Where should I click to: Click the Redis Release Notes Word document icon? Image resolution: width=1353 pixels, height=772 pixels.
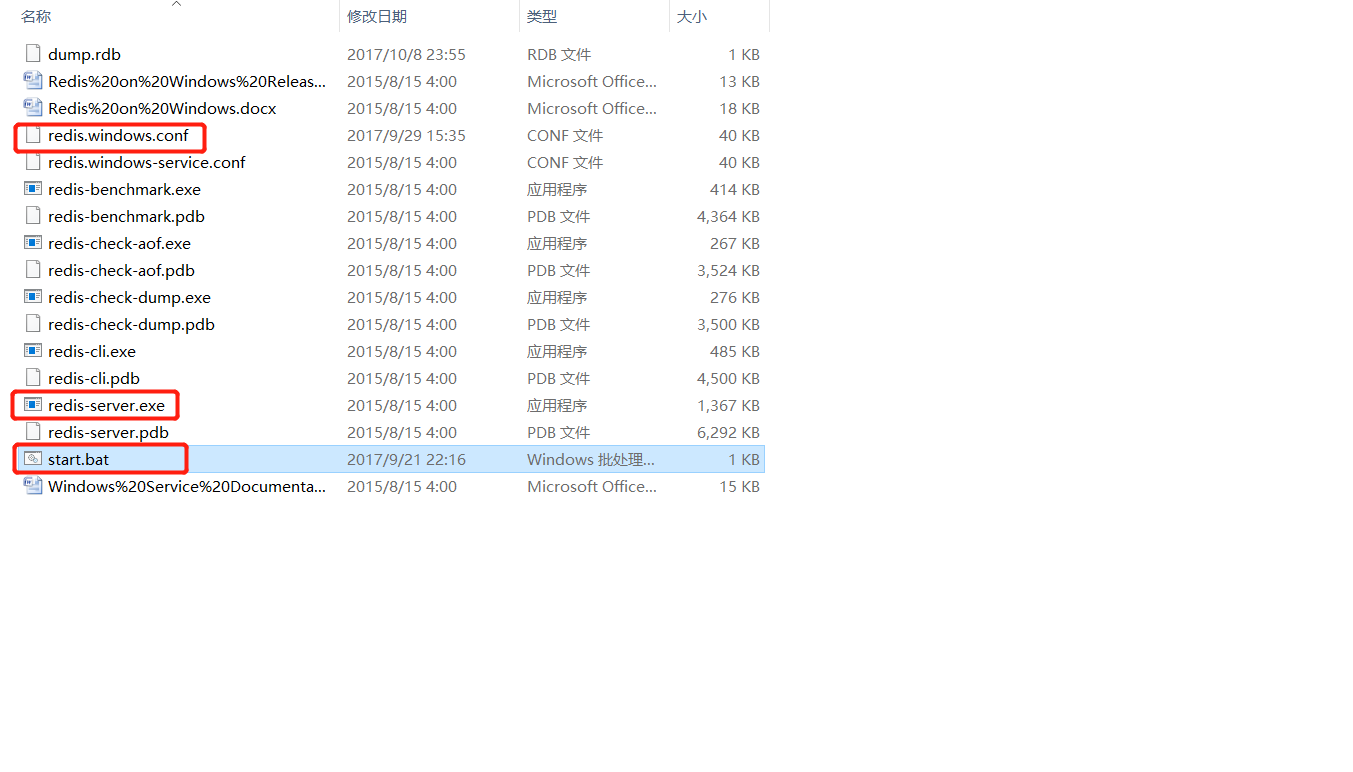(x=32, y=81)
